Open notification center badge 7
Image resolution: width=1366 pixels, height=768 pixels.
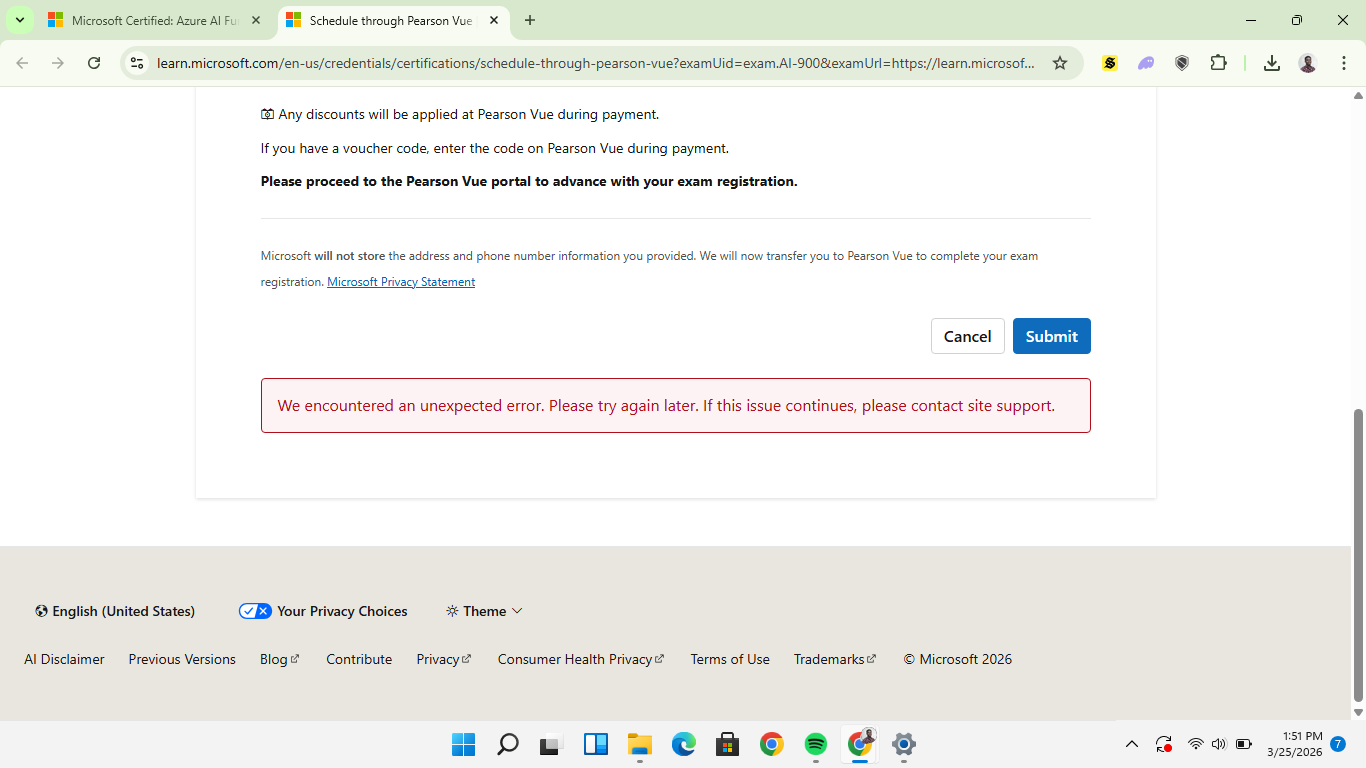pyautogui.click(x=1338, y=744)
